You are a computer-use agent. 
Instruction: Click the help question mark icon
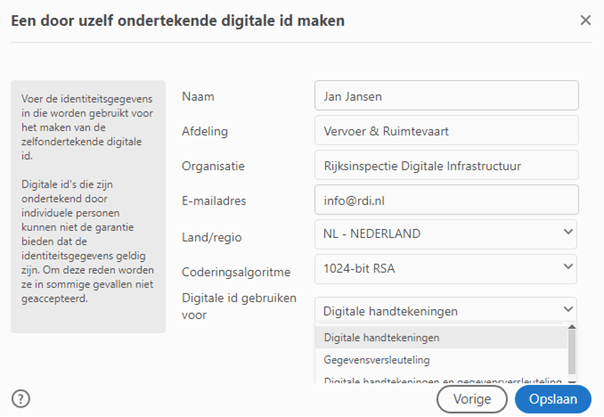pos(21,399)
